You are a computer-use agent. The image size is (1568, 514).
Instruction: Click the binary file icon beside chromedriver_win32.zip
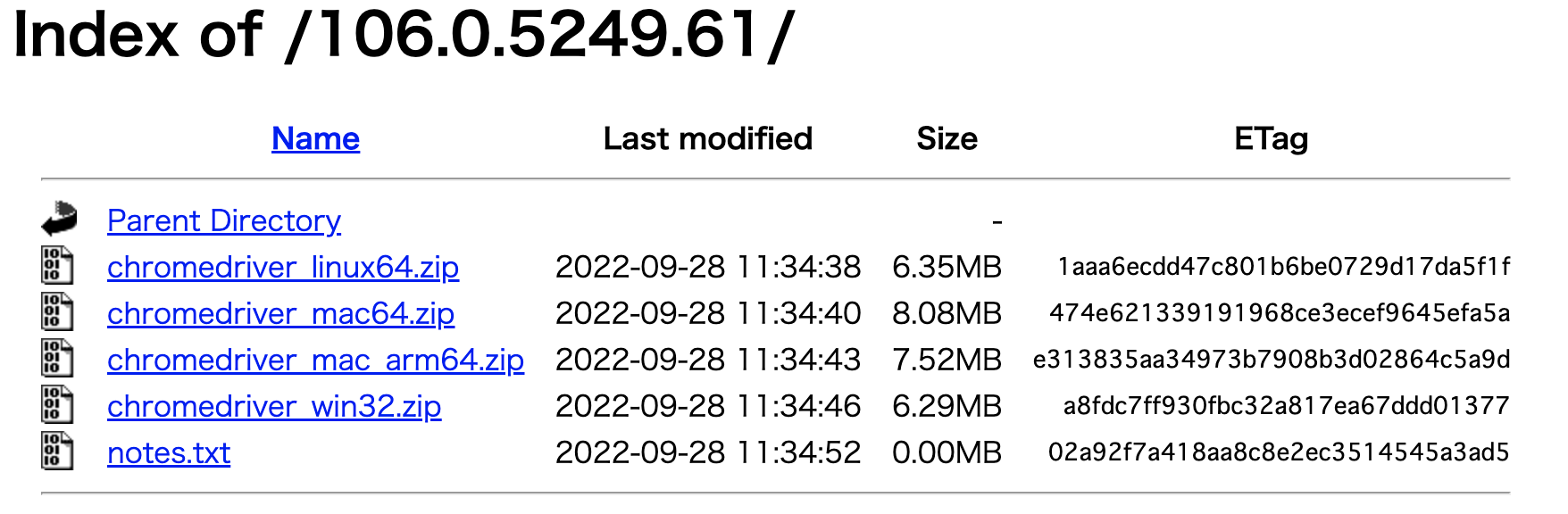tap(56, 405)
